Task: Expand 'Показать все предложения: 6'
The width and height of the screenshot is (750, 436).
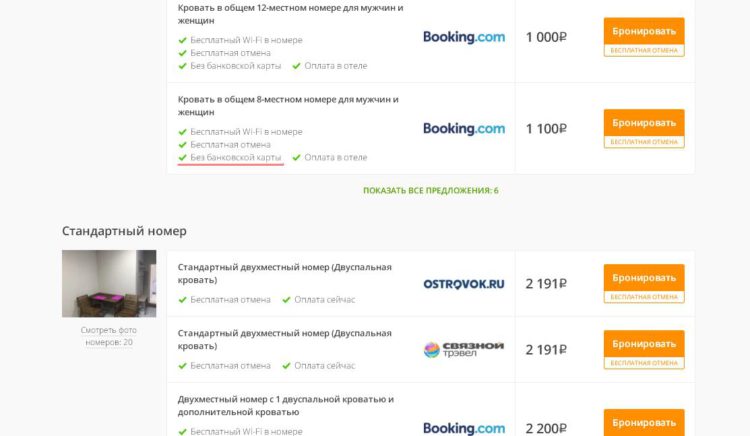Action: (x=430, y=190)
